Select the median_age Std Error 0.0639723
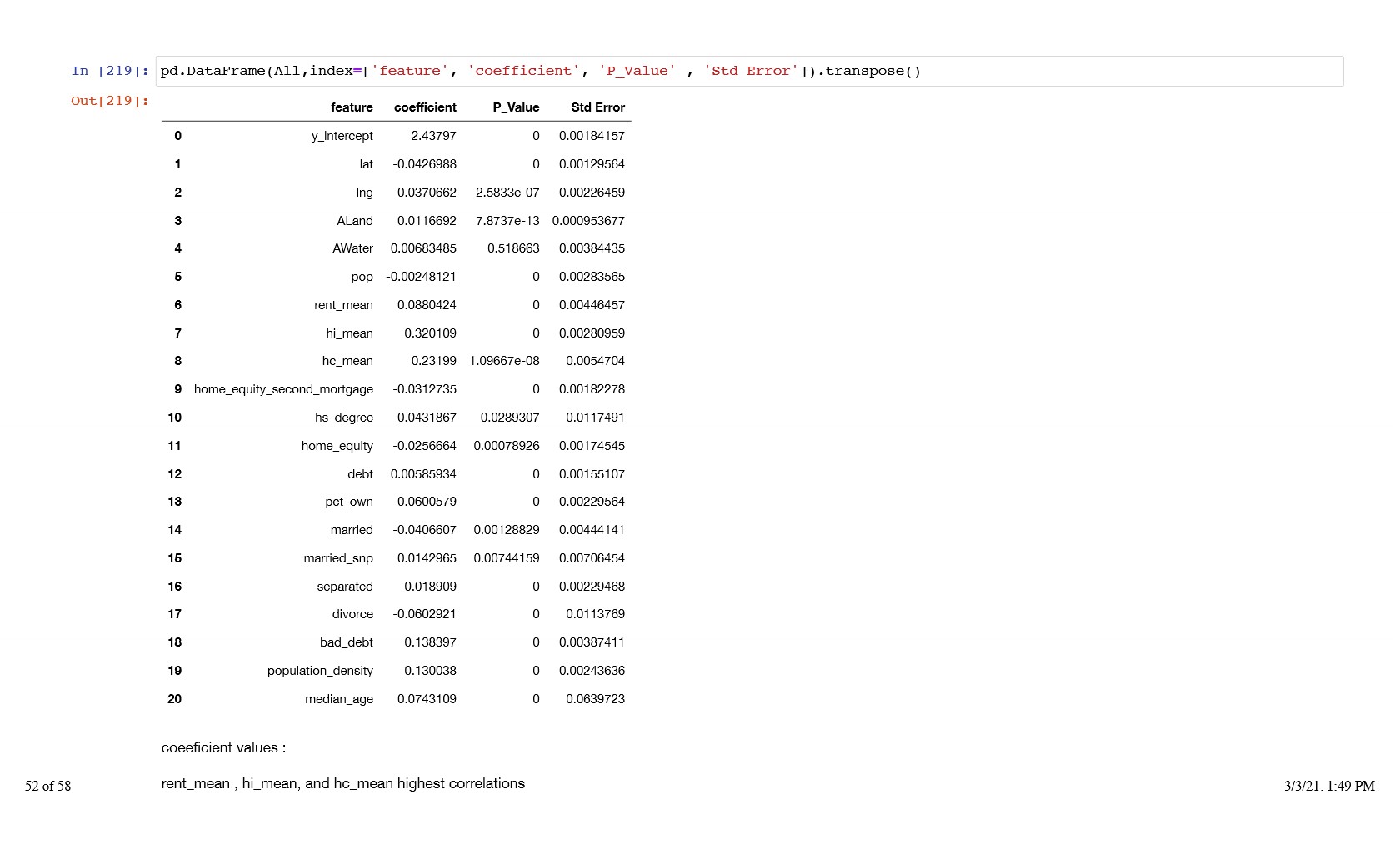Image resolution: width=1400 pixels, height=850 pixels. pos(595,699)
